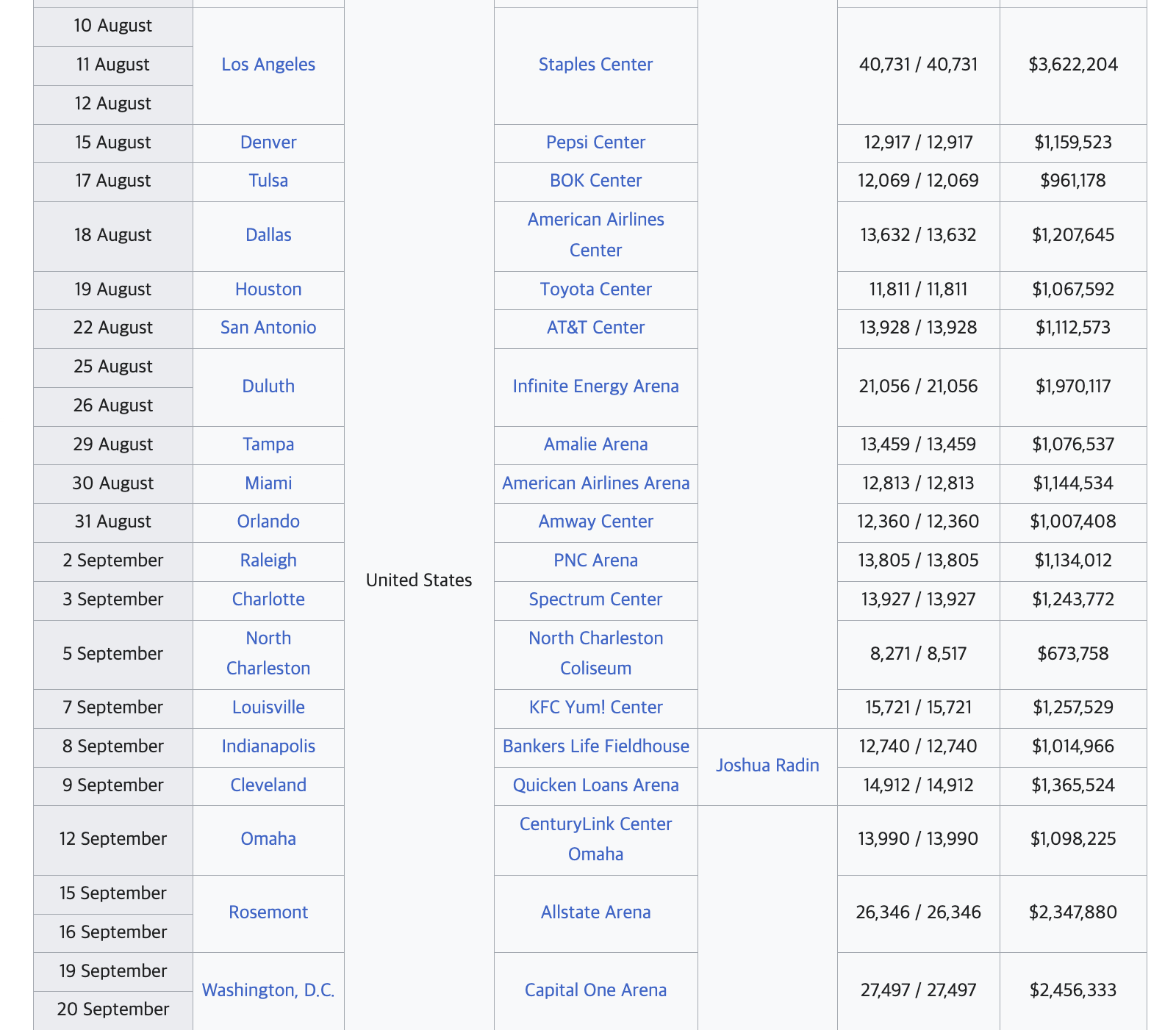Follow the Cleveland link
1176x1030 pixels.
(x=268, y=785)
